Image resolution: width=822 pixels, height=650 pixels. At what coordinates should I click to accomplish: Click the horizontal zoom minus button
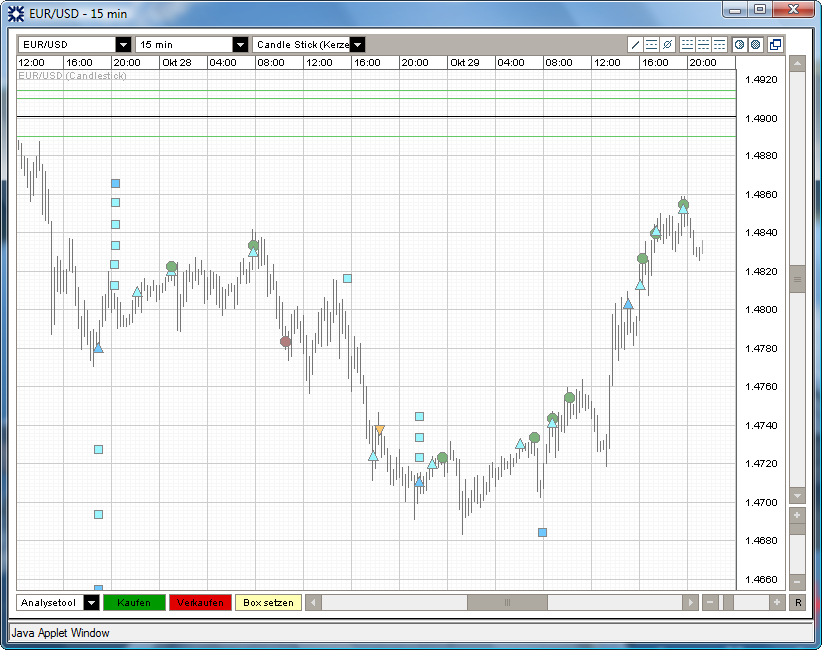click(x=710, y=602)
